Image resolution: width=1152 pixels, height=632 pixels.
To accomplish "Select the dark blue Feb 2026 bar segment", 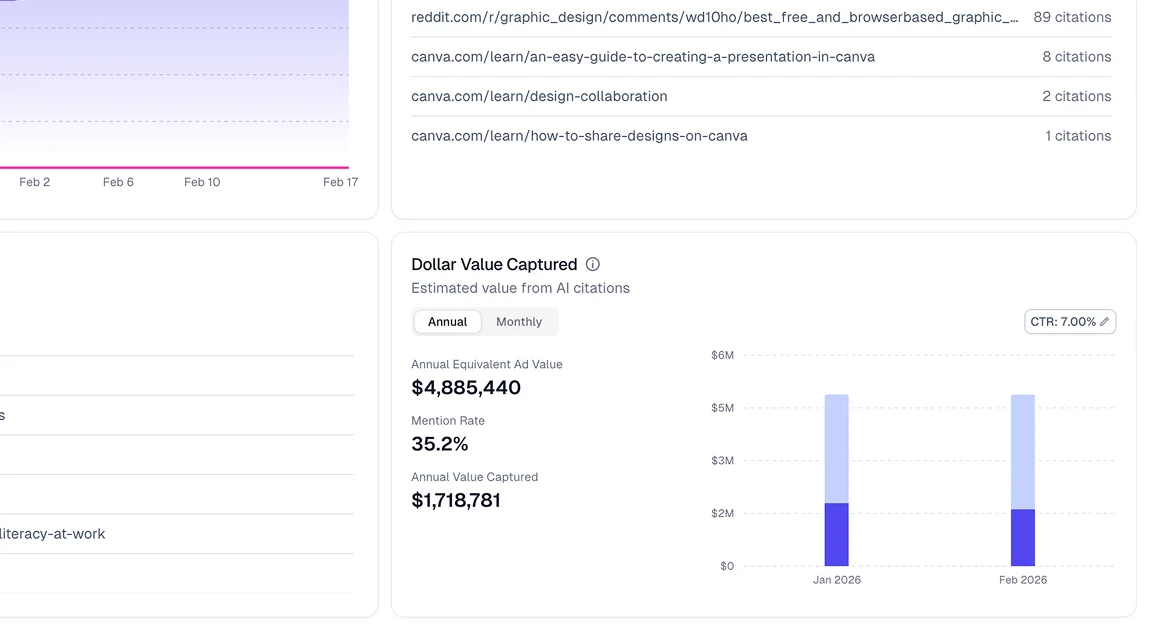I will click(x=1022, y=538).
